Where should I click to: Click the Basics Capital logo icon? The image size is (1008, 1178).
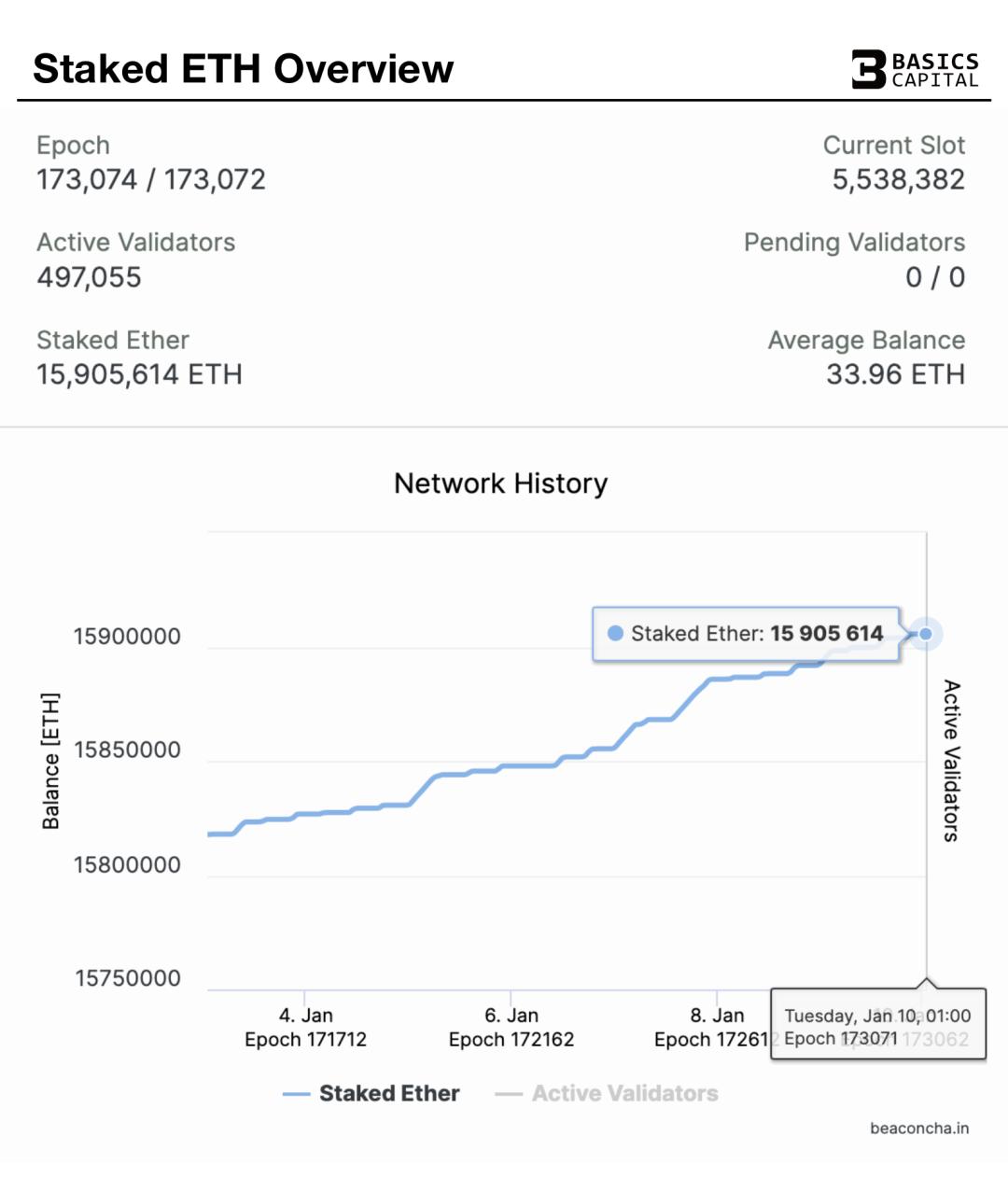pyautogui.click(x=868, y=69)
